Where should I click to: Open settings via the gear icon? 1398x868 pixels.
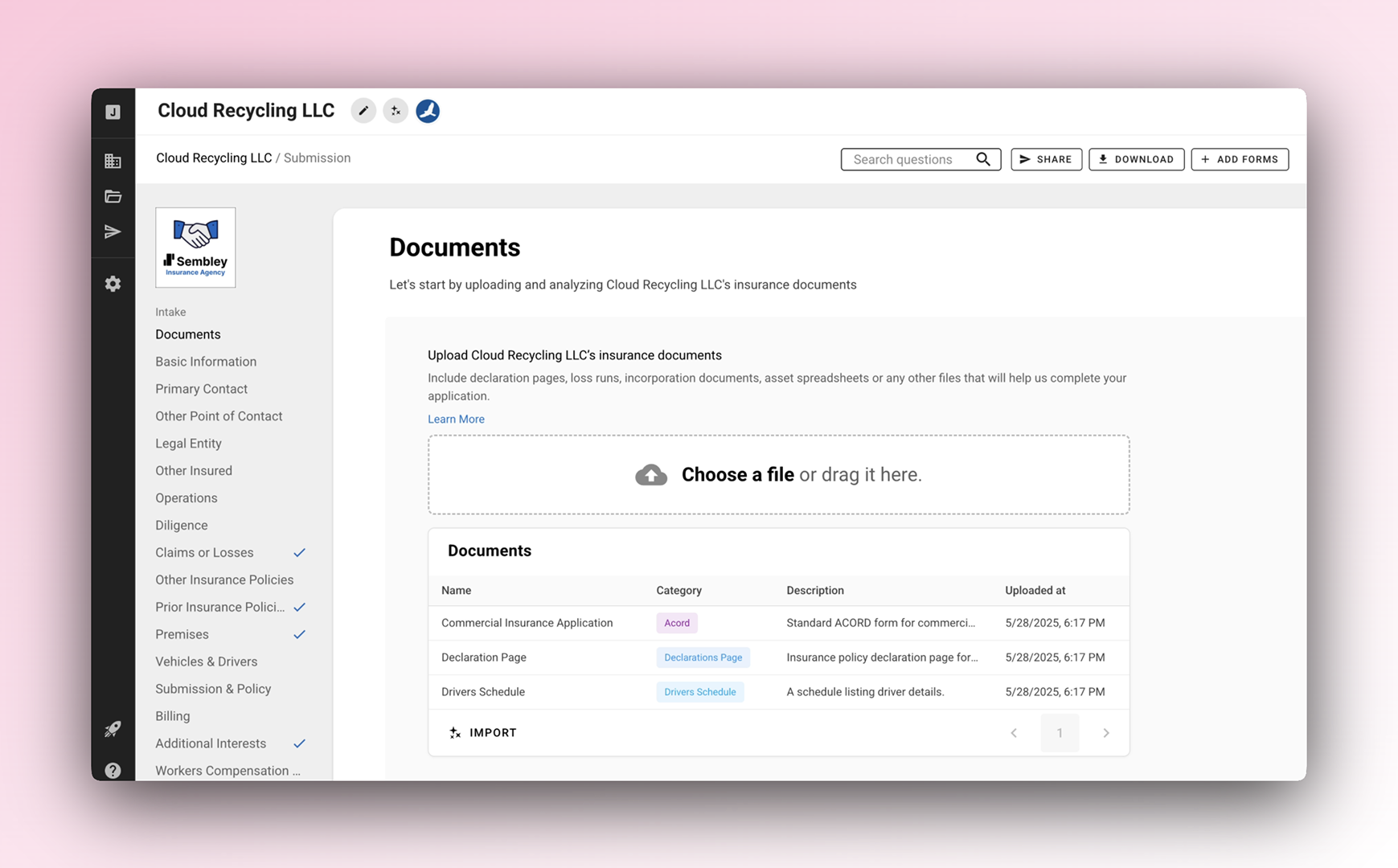point(113,284)
